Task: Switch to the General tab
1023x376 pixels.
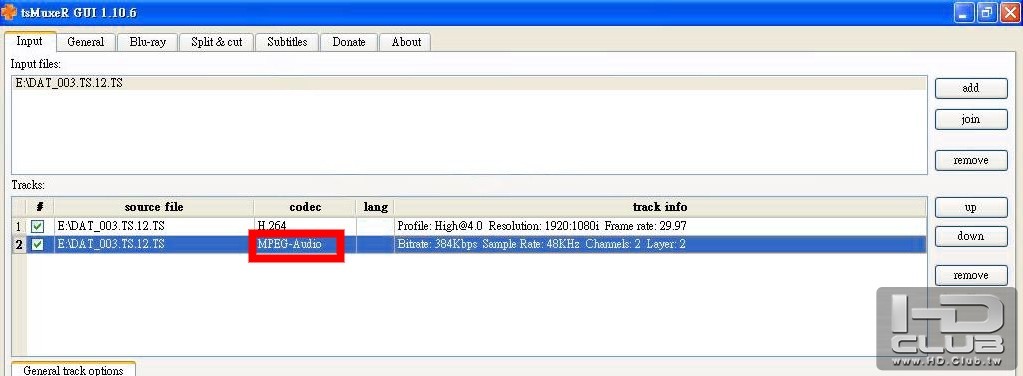Action: (x=85, y=42)
